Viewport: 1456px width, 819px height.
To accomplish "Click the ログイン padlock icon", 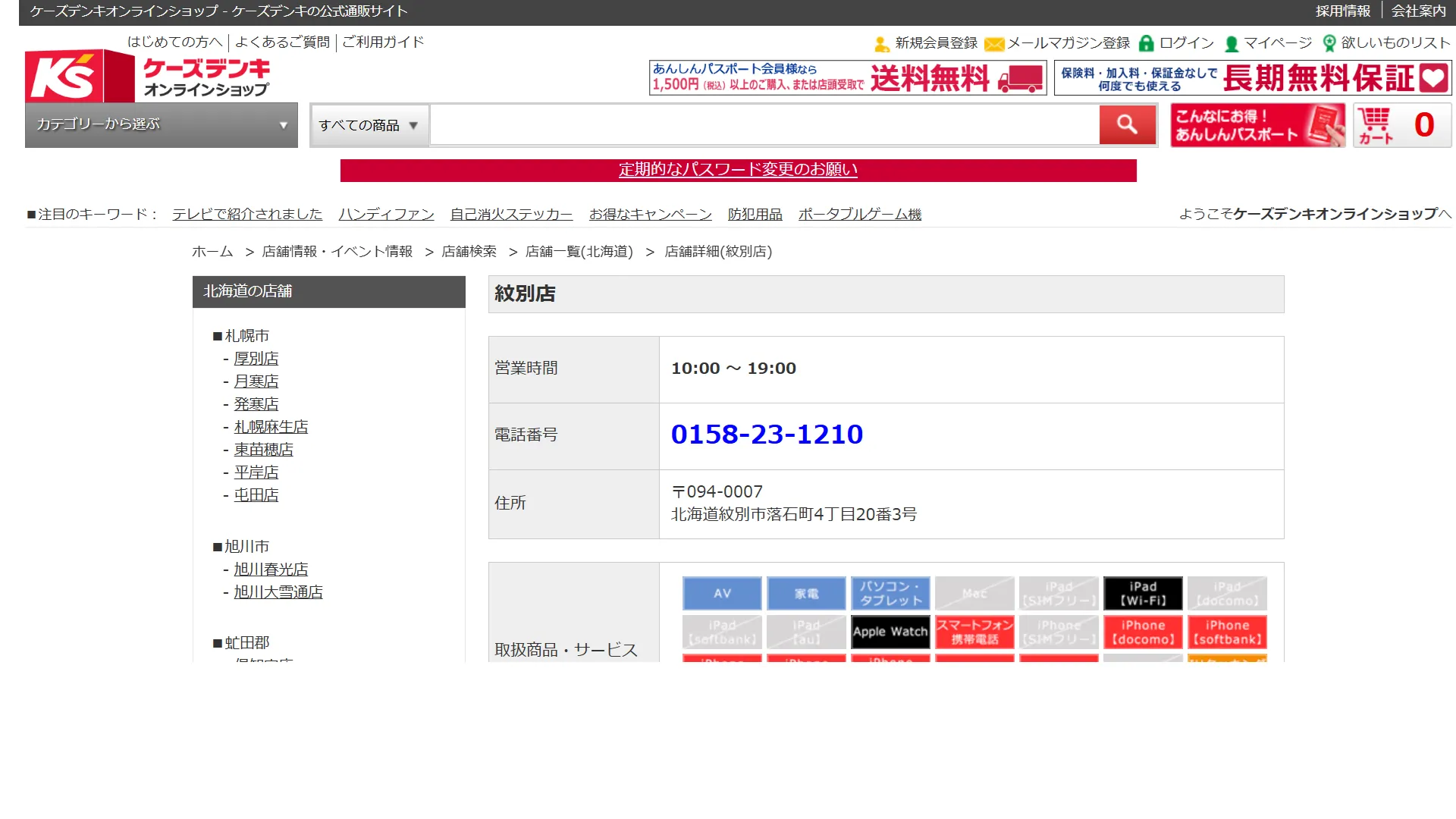I will (1147, 43).
